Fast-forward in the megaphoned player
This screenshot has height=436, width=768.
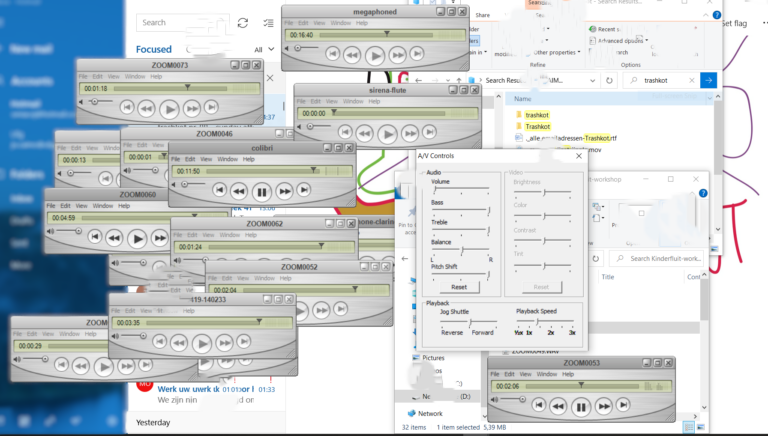click(x=398, y=55)
